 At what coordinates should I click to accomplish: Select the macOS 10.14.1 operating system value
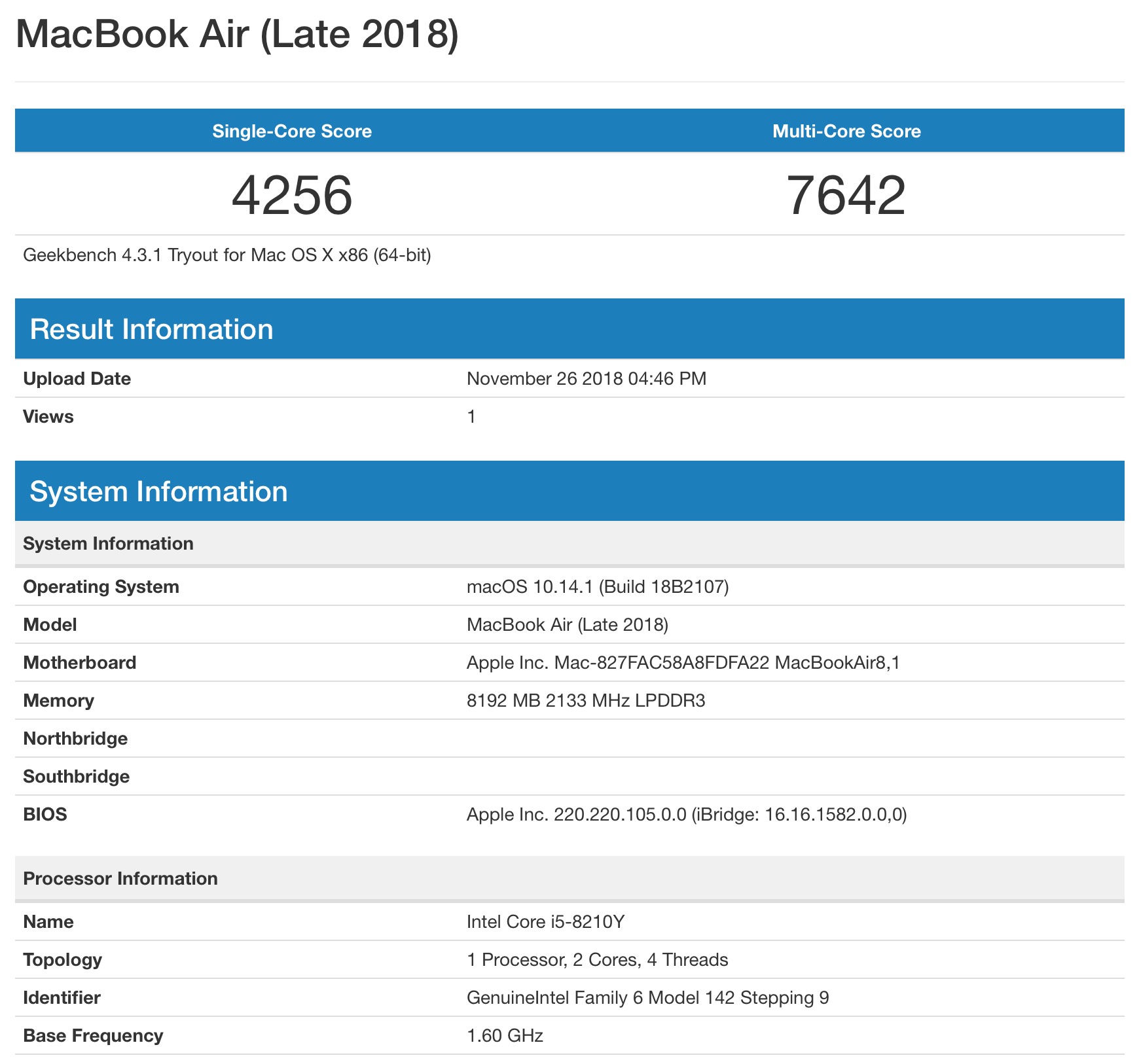597,587
